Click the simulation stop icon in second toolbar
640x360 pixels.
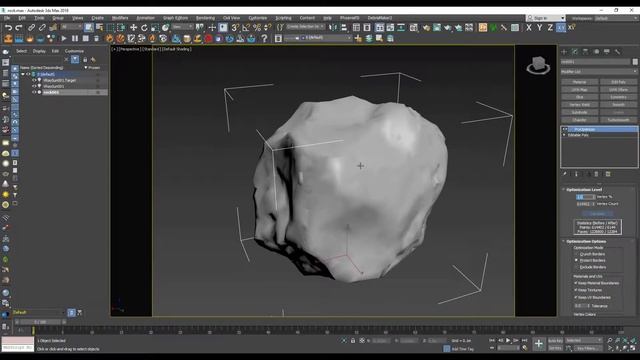[x=85, y=38]
